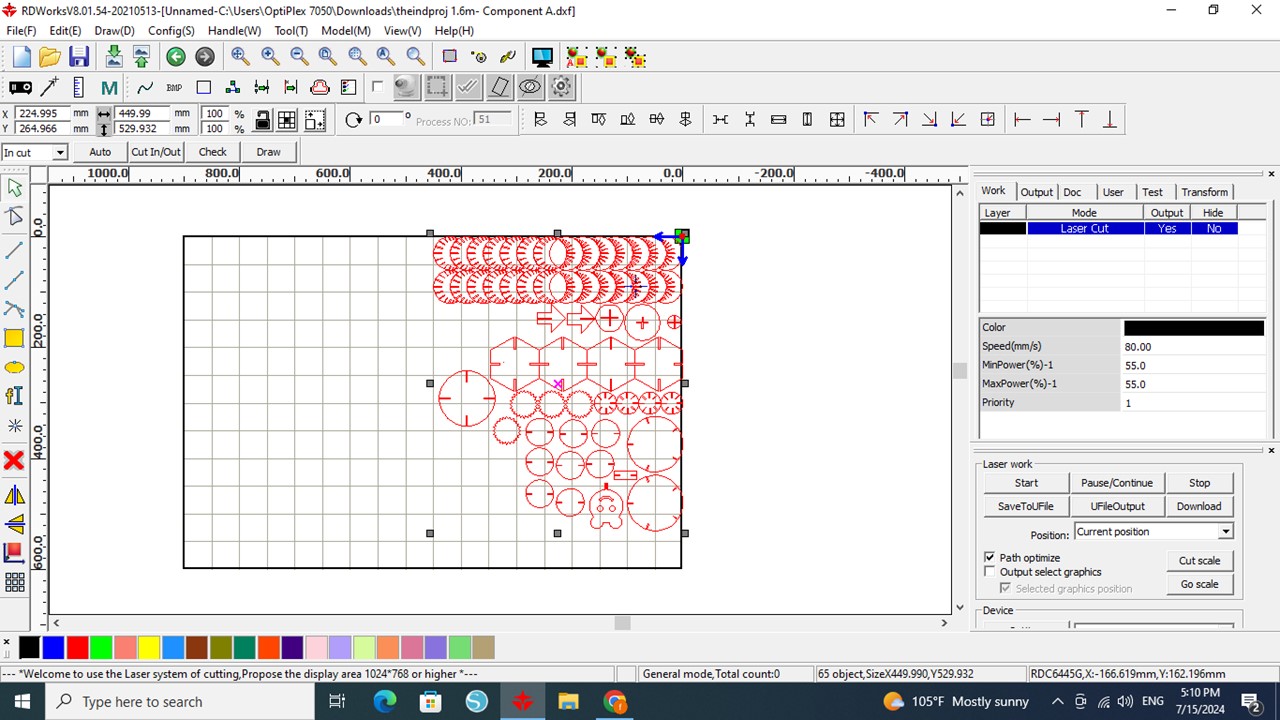Click the rotate icon near angle field
Image resolution: width=1280 pixels, height=720 pixels.
[x=353, y=120]
